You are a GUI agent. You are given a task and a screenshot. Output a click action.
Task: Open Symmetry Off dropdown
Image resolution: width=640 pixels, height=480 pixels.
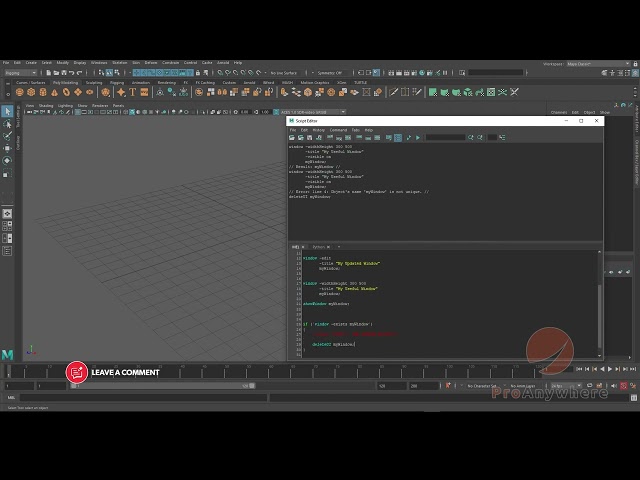click(330, 73)
